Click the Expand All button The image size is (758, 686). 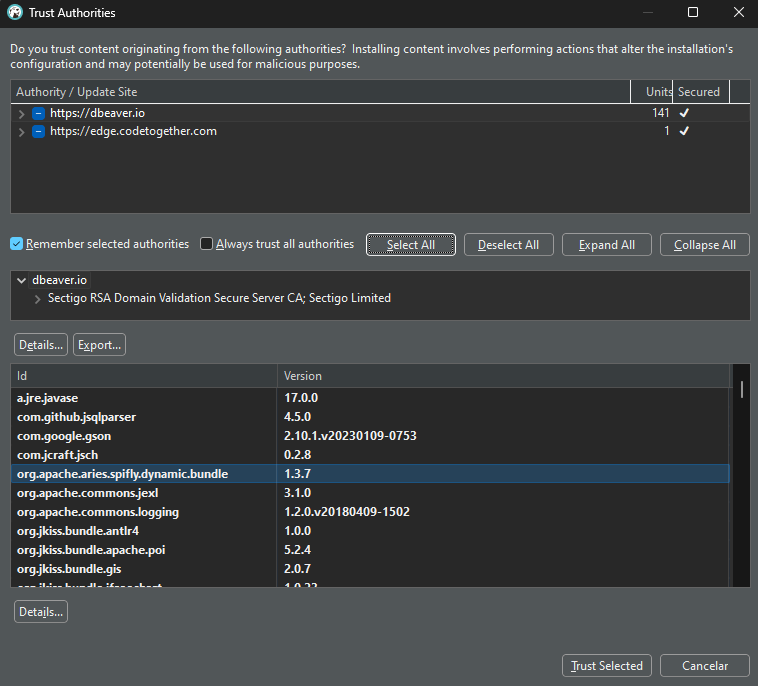(x=607, y=245)
